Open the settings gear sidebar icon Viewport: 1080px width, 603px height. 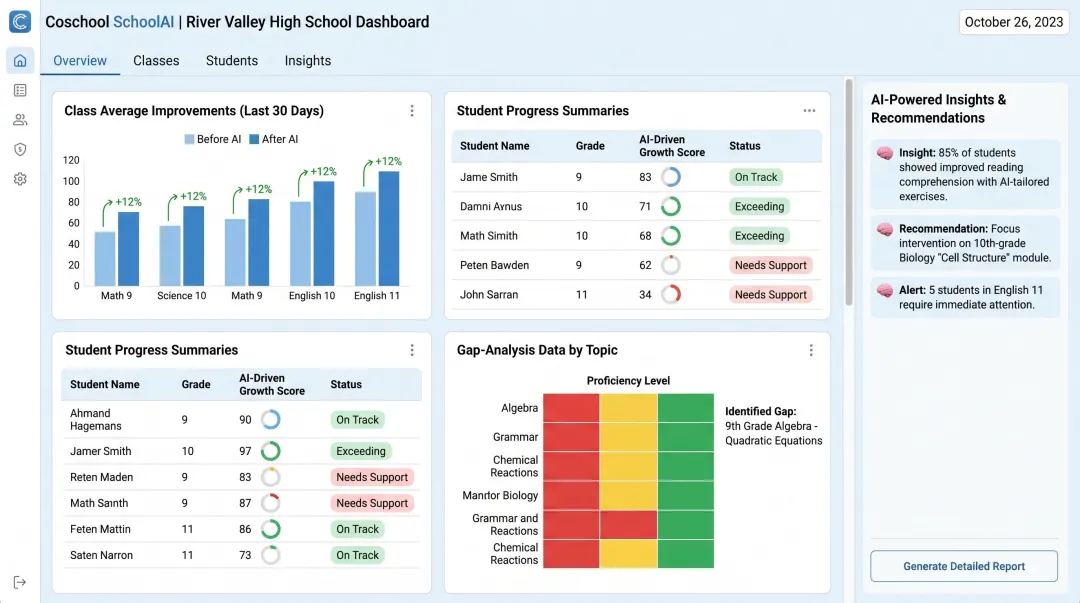(x=20, y=179)
